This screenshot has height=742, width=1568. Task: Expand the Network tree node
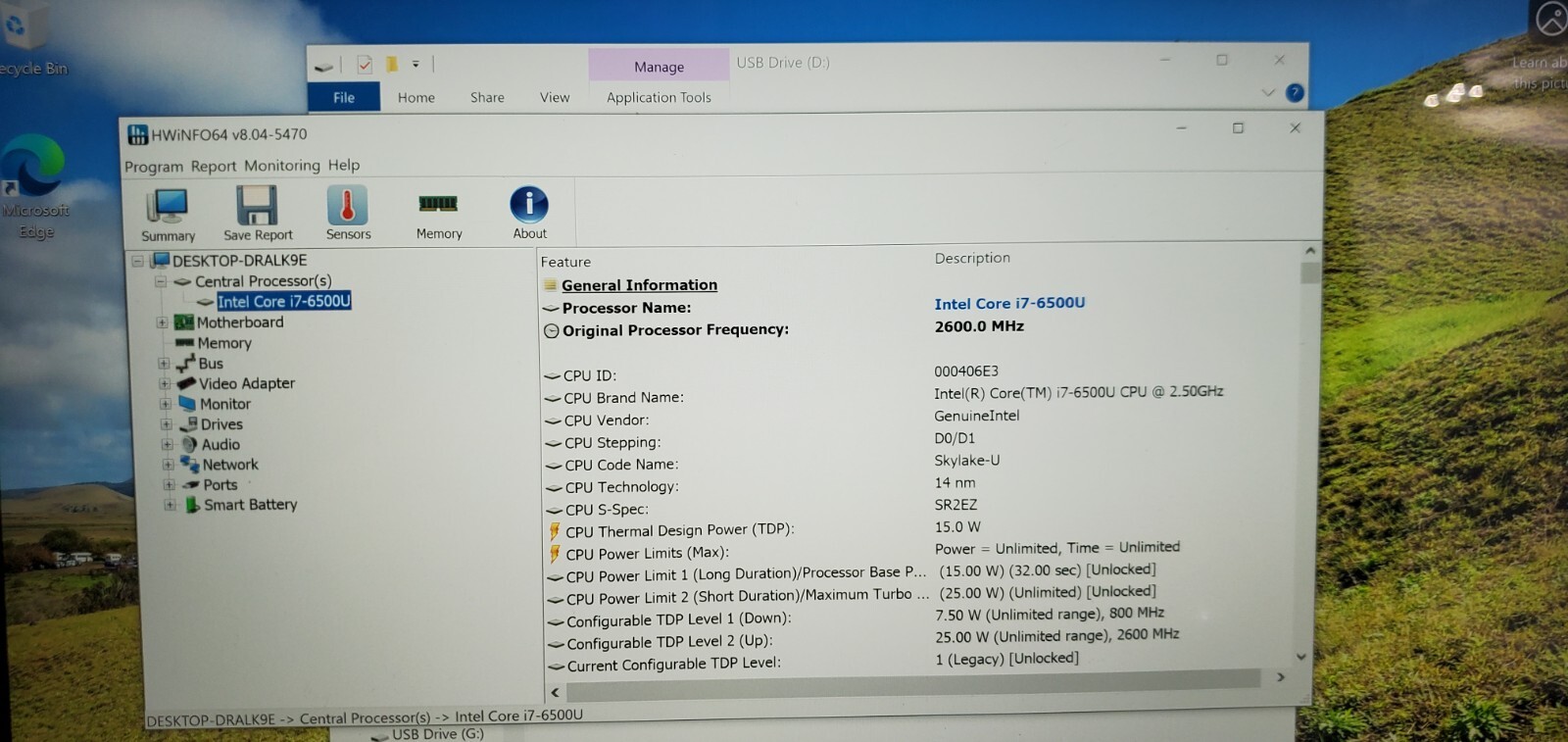(169, 465)
